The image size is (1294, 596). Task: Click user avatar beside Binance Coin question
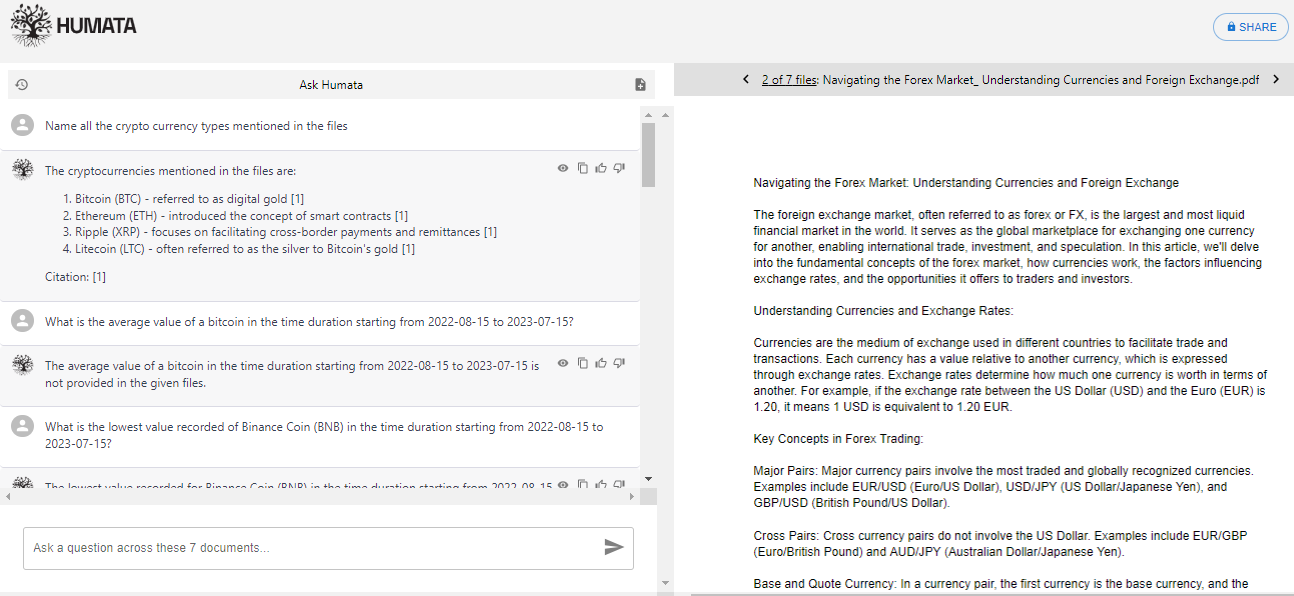[x=22, y=426]
